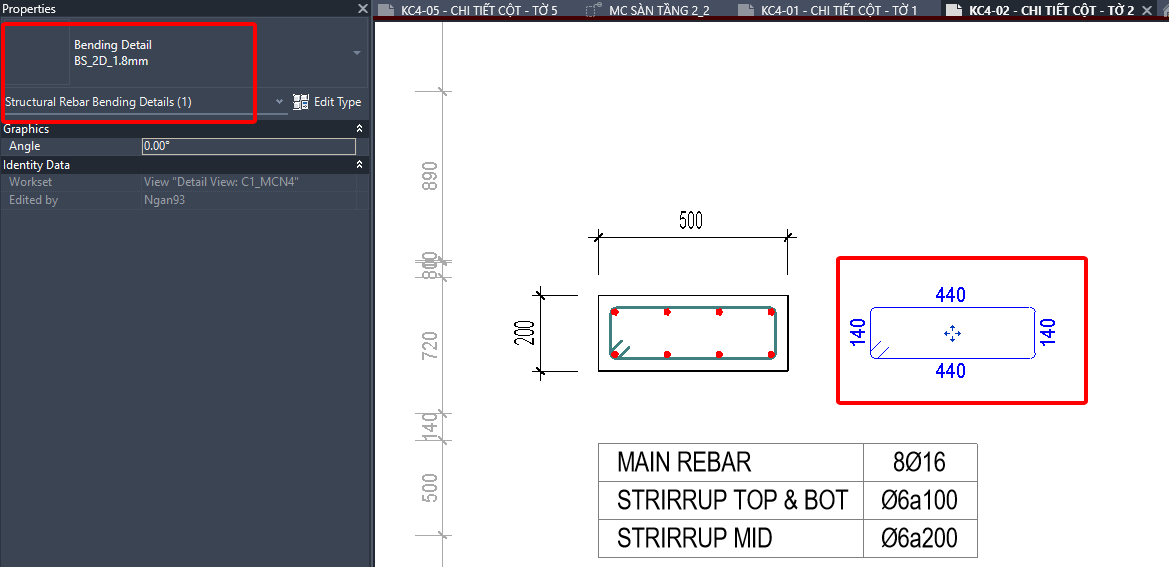Click the Angle property label
The width and height of the screenshot is (1169, 567).
25,146
